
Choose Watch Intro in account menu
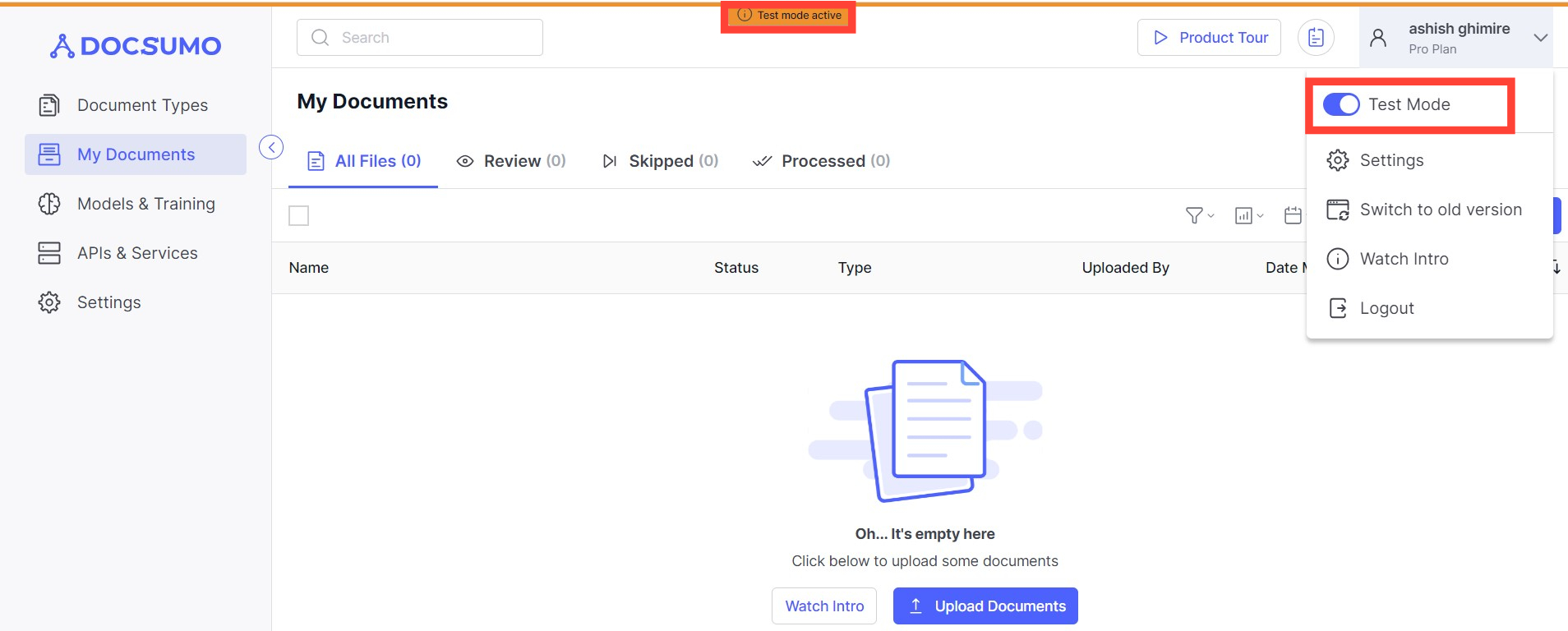[1429, 259]
